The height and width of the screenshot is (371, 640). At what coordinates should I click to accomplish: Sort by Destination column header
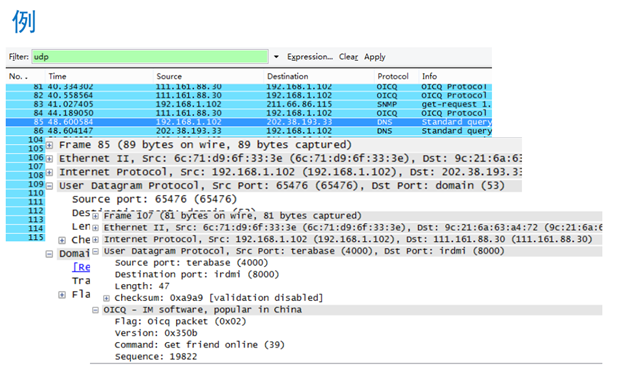pyautogui.click(x=288, y=76)
